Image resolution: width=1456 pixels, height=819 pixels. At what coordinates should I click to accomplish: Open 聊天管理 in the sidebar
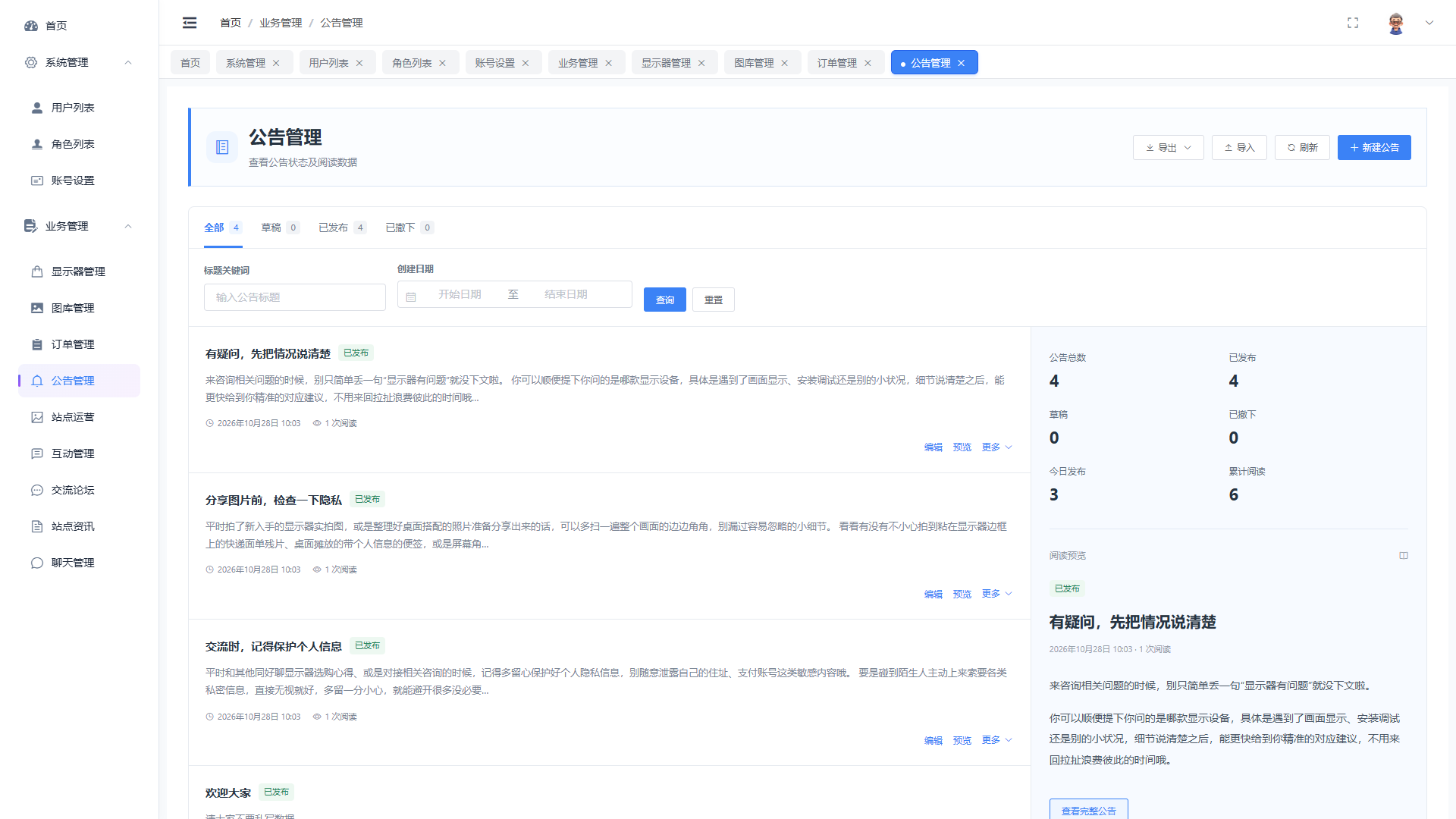click(80, 563)
